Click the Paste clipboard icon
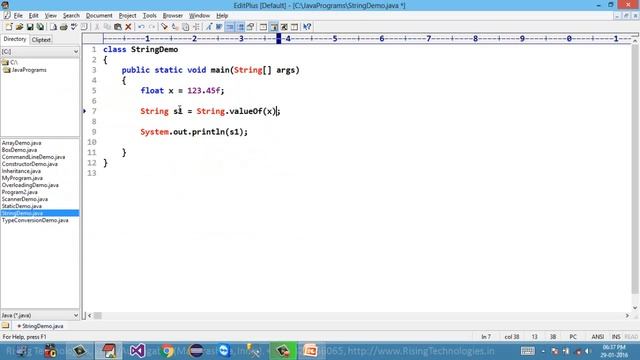This screenshot has width=640, height=360. [x=118, y=27]
